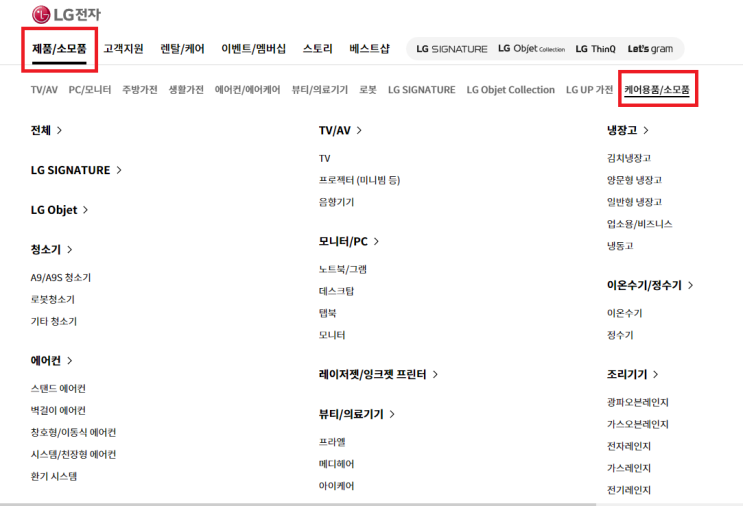This screenshot has height=506, width=743.
Task: Expand the 뷰티/의료기기 heading in the middle column
Action: [357, 414]
